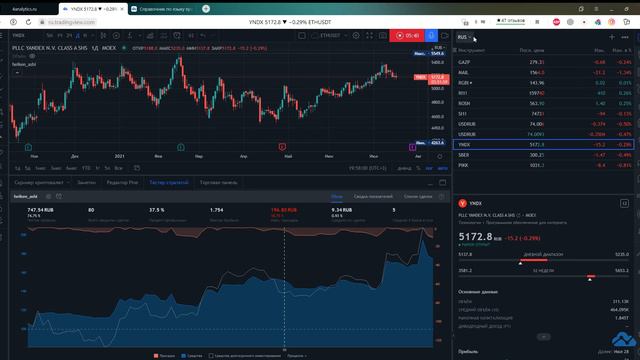Minimize the bottom panel
Viewport: 640px width, 360px height.
430,183
